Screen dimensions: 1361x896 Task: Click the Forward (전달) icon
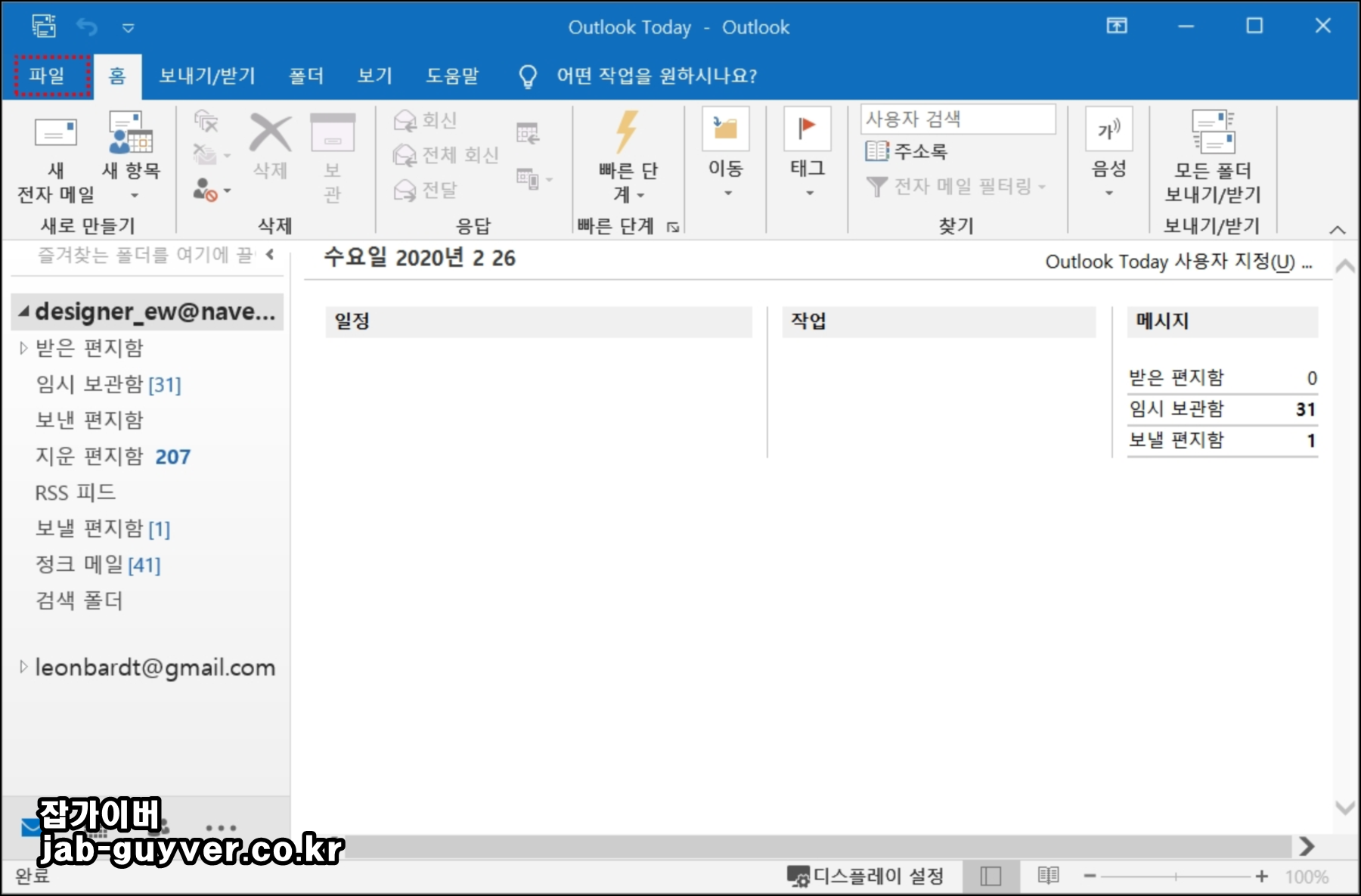pos(405,190)
